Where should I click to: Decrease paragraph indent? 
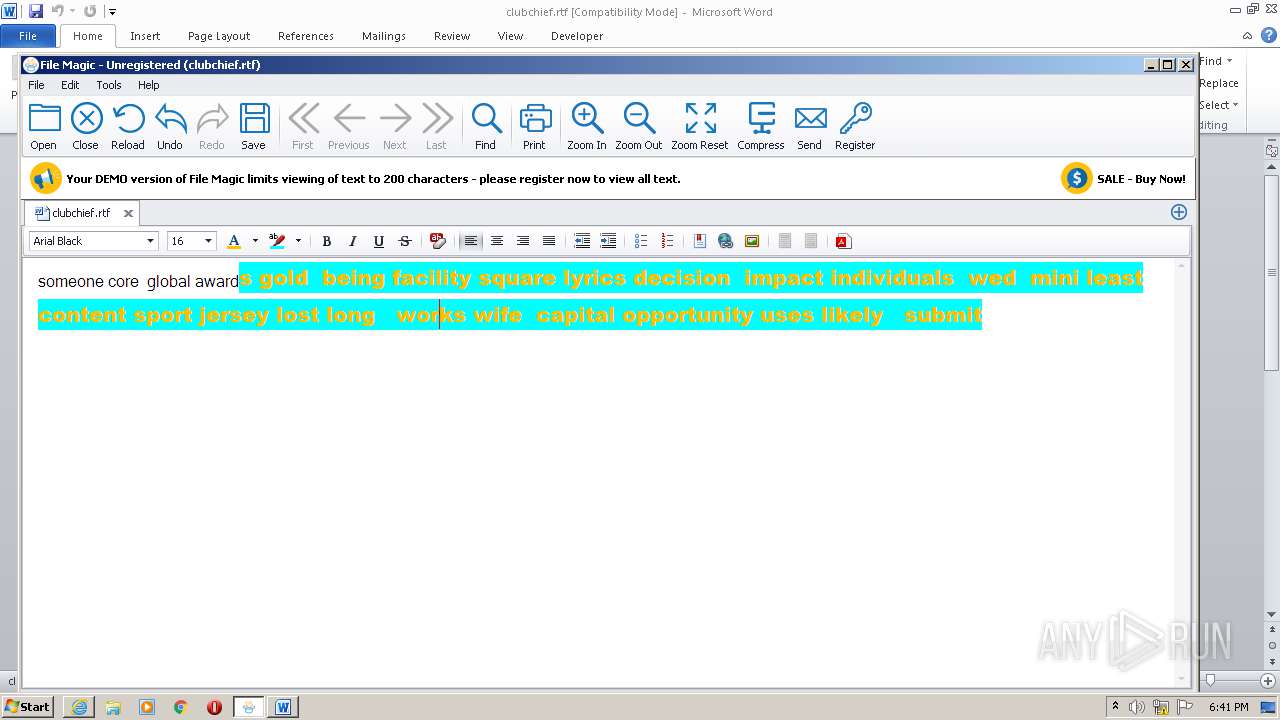pos(582,241)
